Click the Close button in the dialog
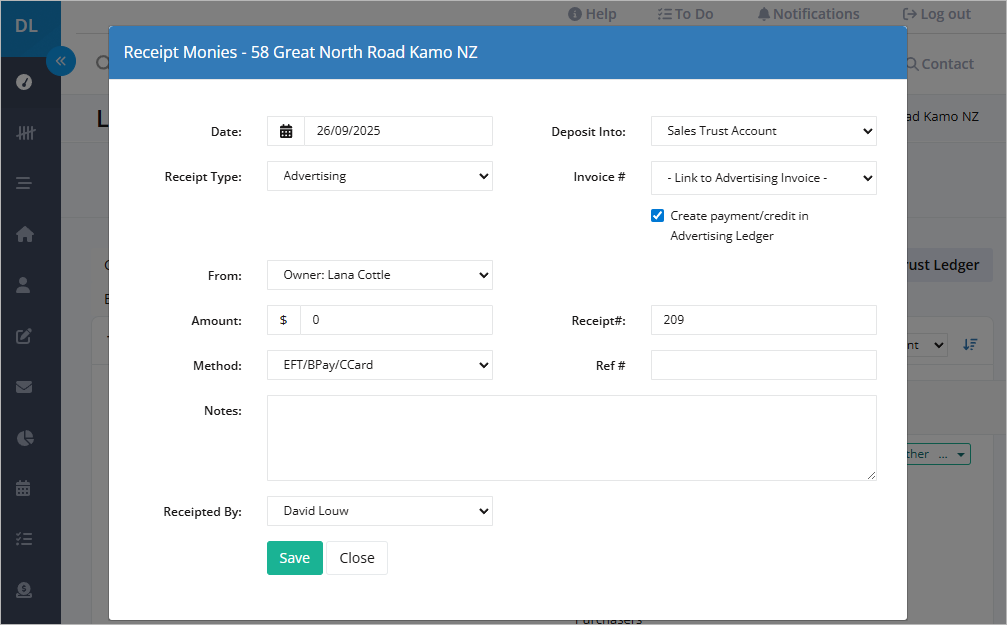The height and width of the screenshot is (625, 1007). (x=357, y=558)
